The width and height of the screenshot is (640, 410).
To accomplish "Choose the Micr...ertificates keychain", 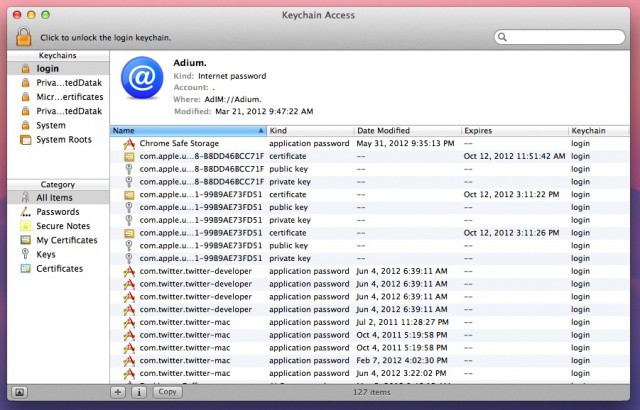I will (x=69, y=97).
